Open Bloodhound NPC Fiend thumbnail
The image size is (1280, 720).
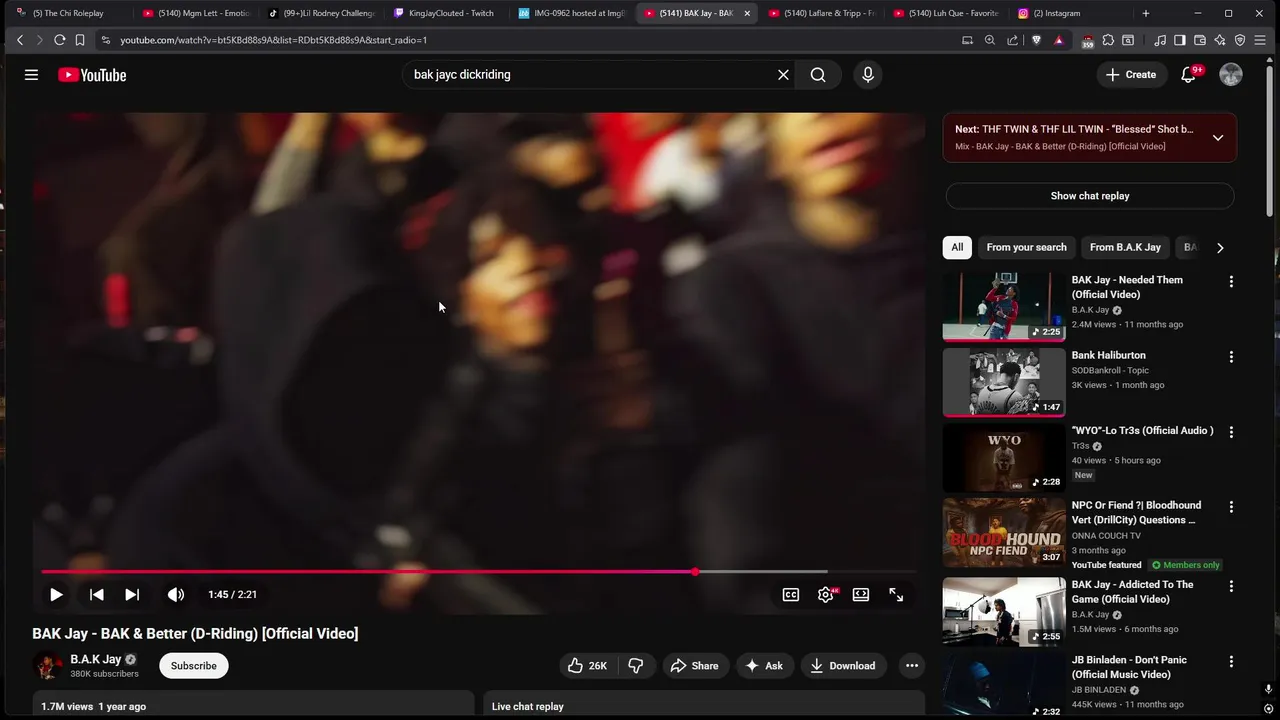point(1004,532)
